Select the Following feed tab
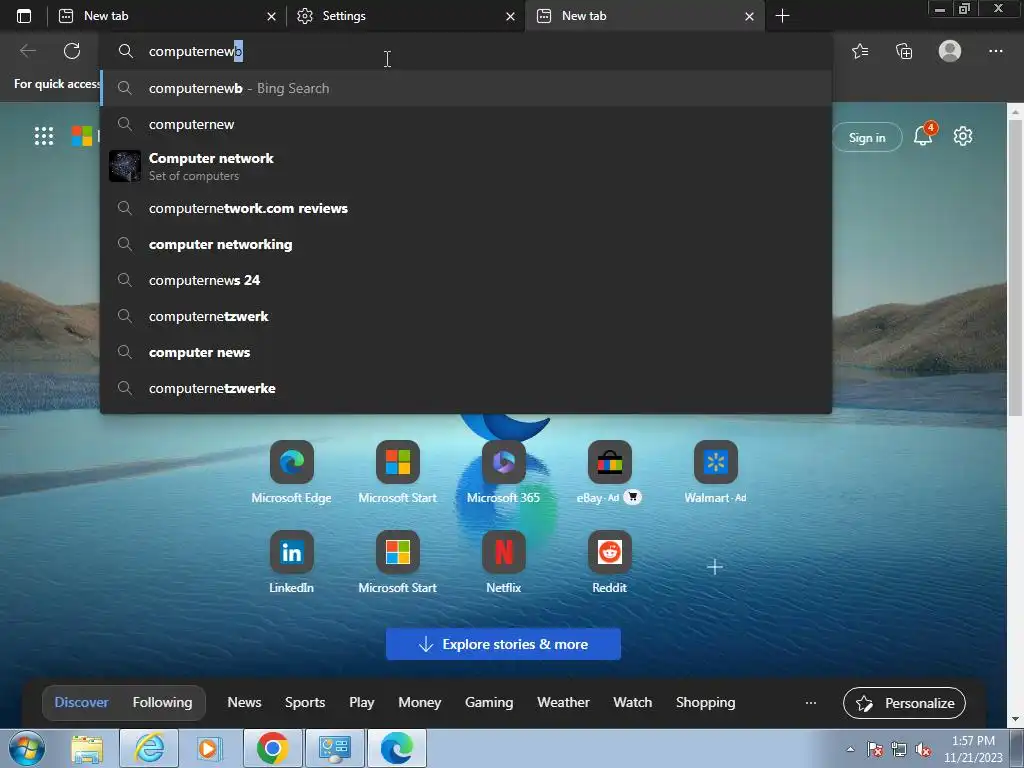The height and width of the screenshot is (768, 1024). tap(163, 703)
